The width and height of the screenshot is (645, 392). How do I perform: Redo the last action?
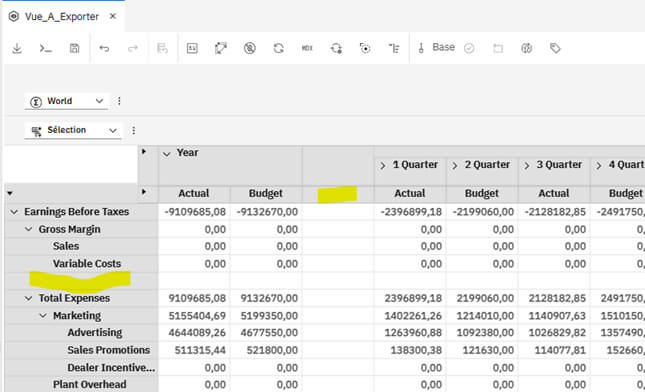132,48
